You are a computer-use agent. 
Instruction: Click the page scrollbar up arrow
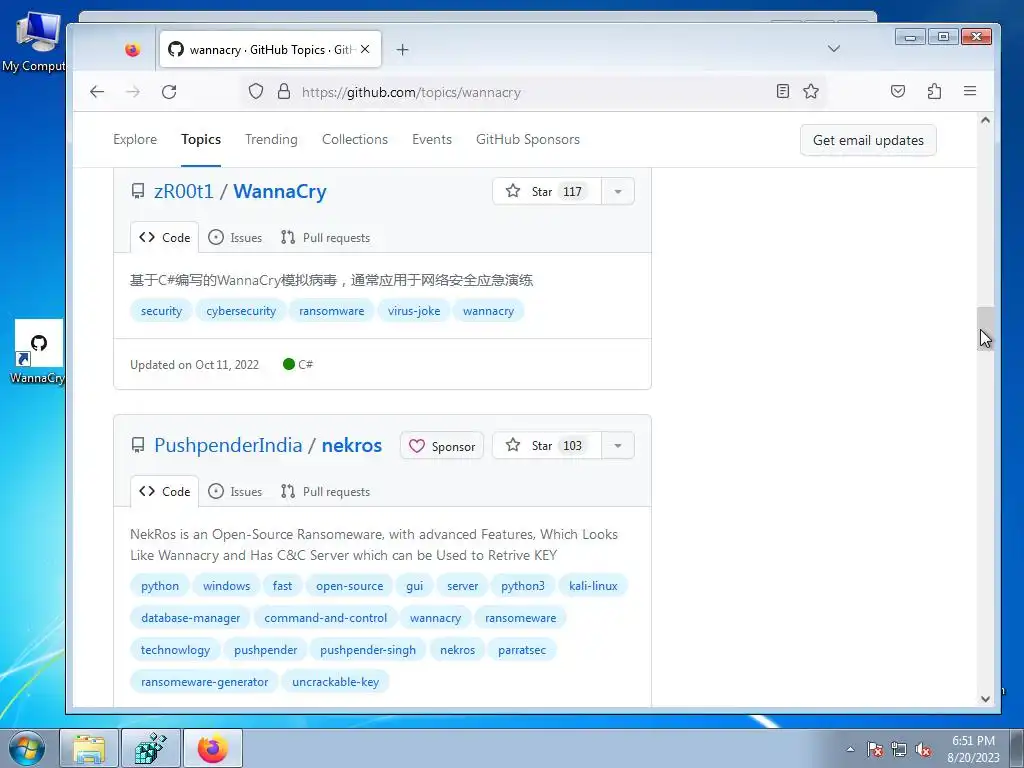coord(985,120)
